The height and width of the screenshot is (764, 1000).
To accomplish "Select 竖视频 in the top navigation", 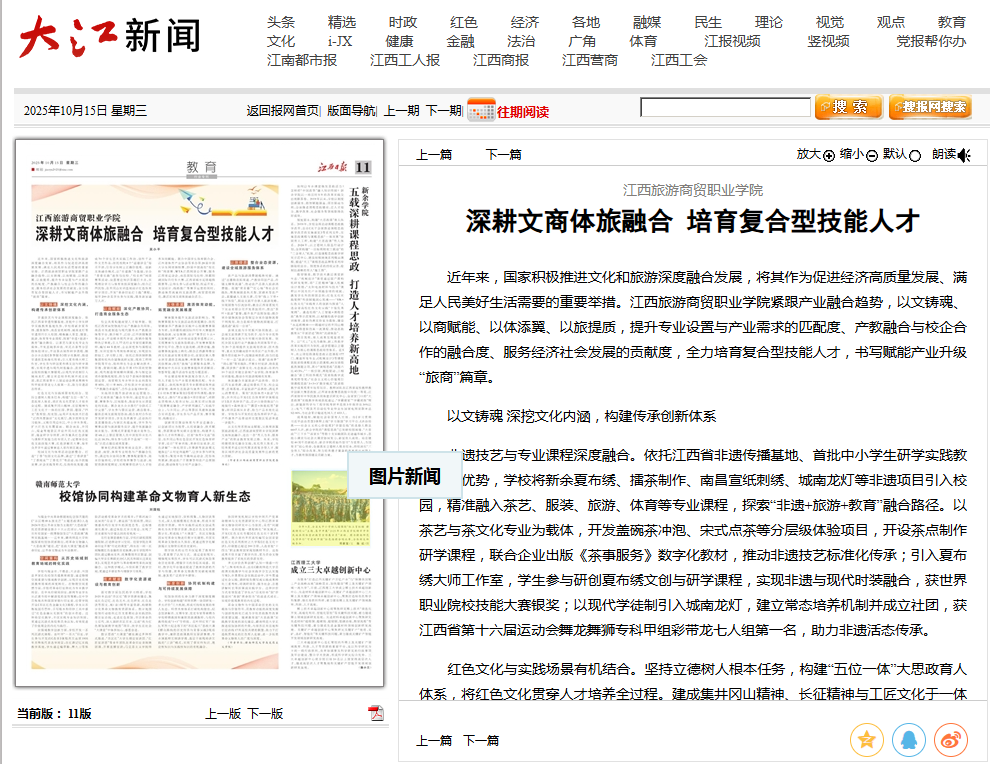I will click(x=828, y=41).
